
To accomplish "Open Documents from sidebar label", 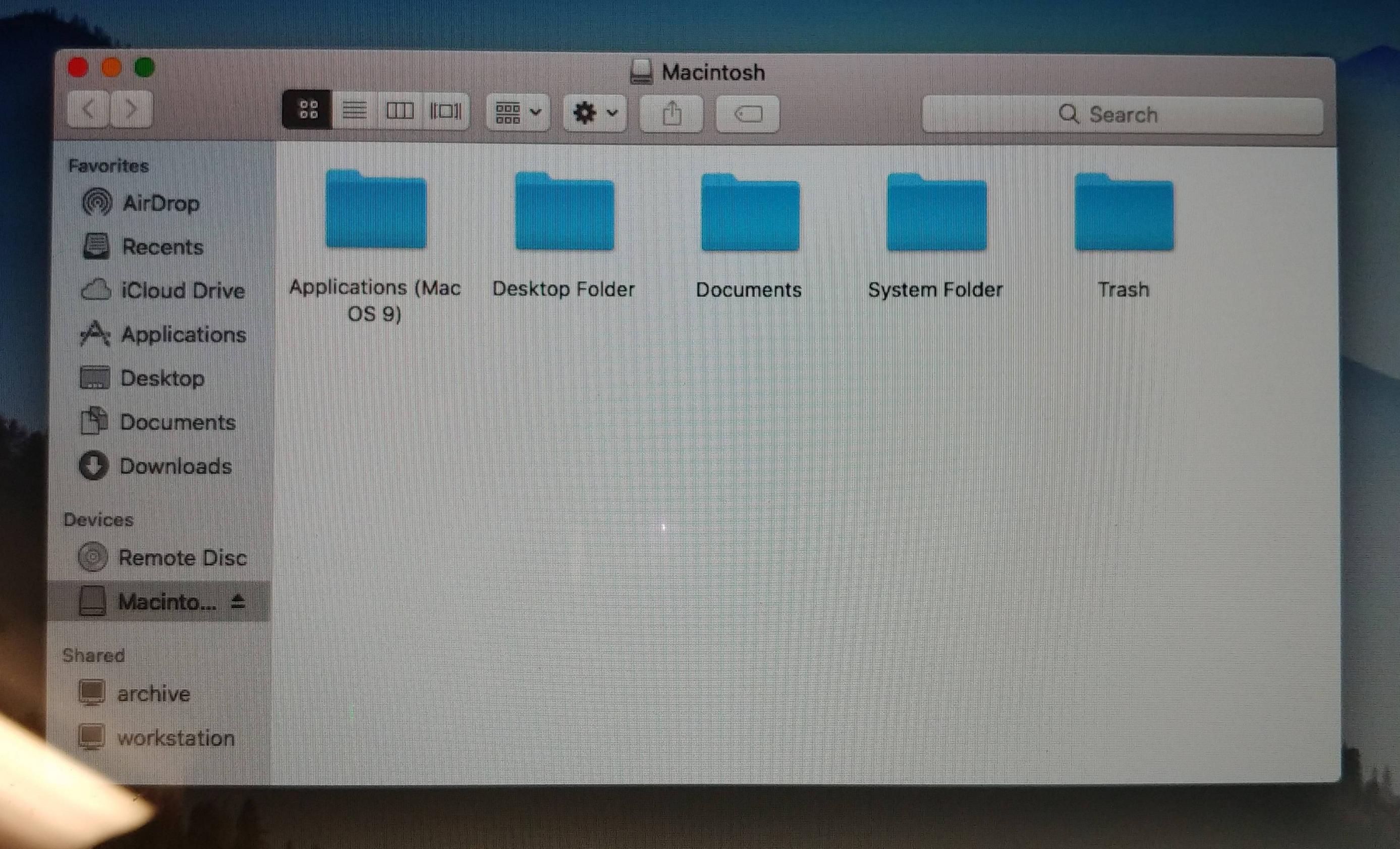I will 178,422.
